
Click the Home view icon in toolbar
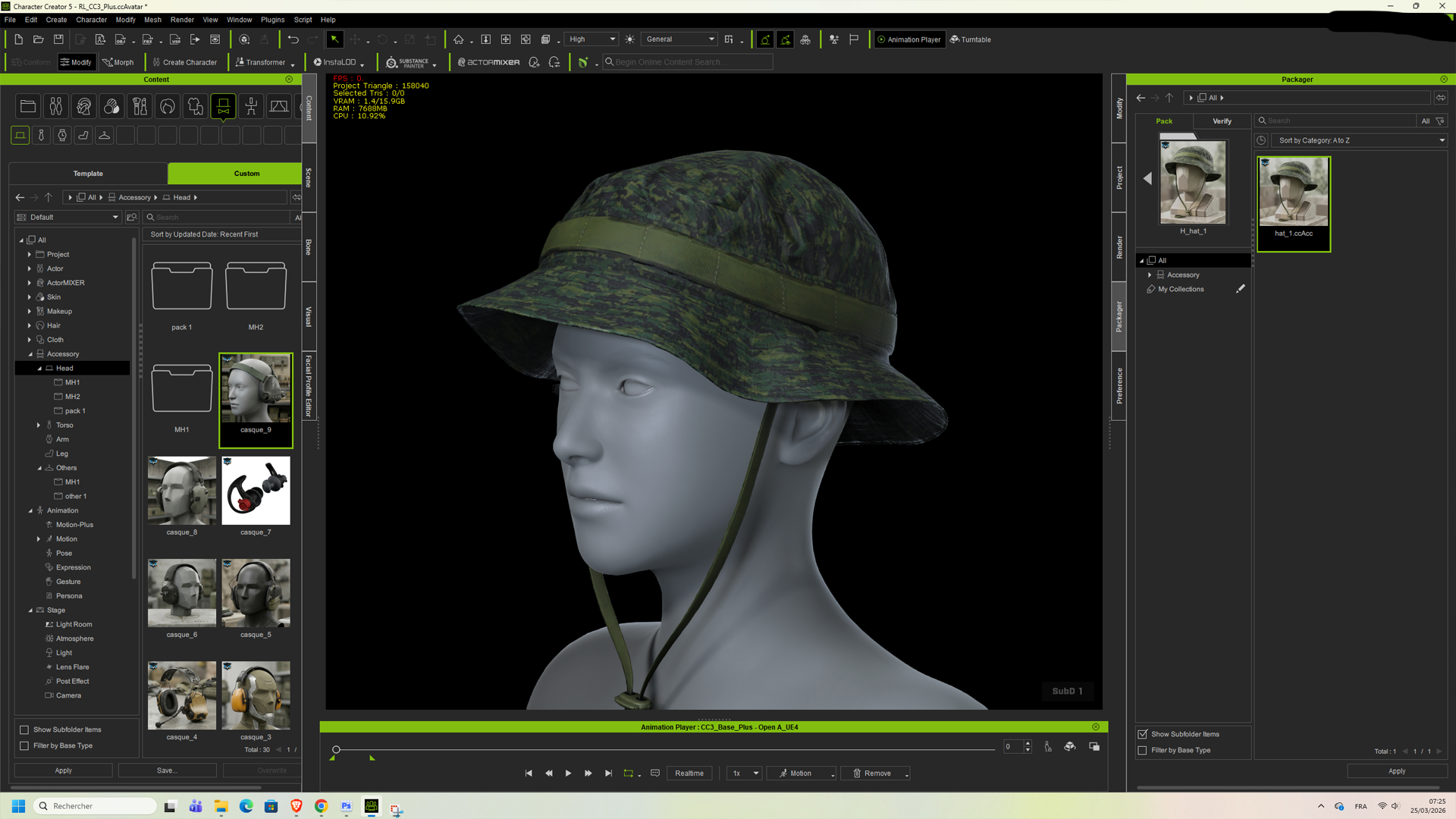459,39
